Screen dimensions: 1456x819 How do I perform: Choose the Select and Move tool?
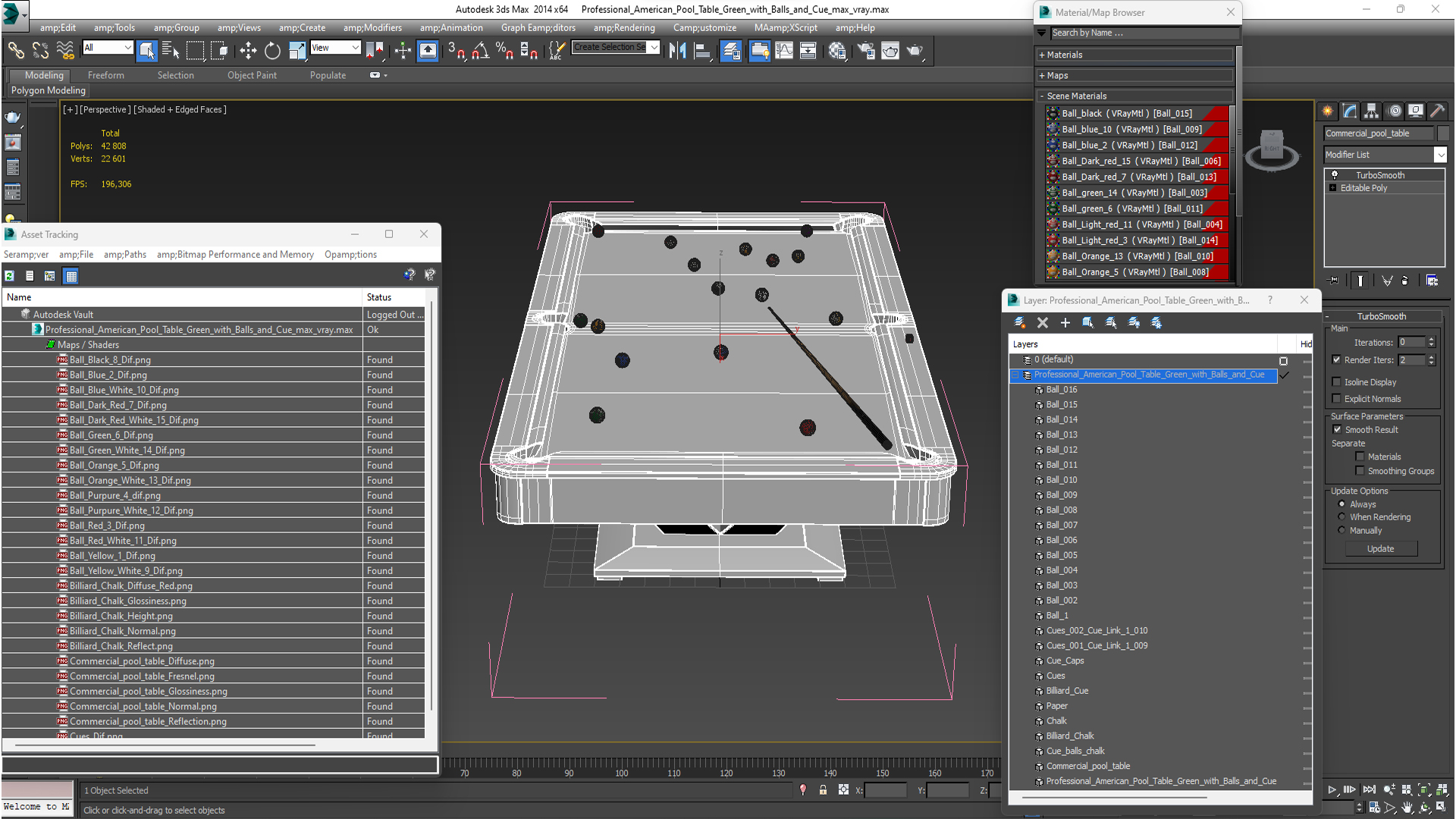pos(248,50)
